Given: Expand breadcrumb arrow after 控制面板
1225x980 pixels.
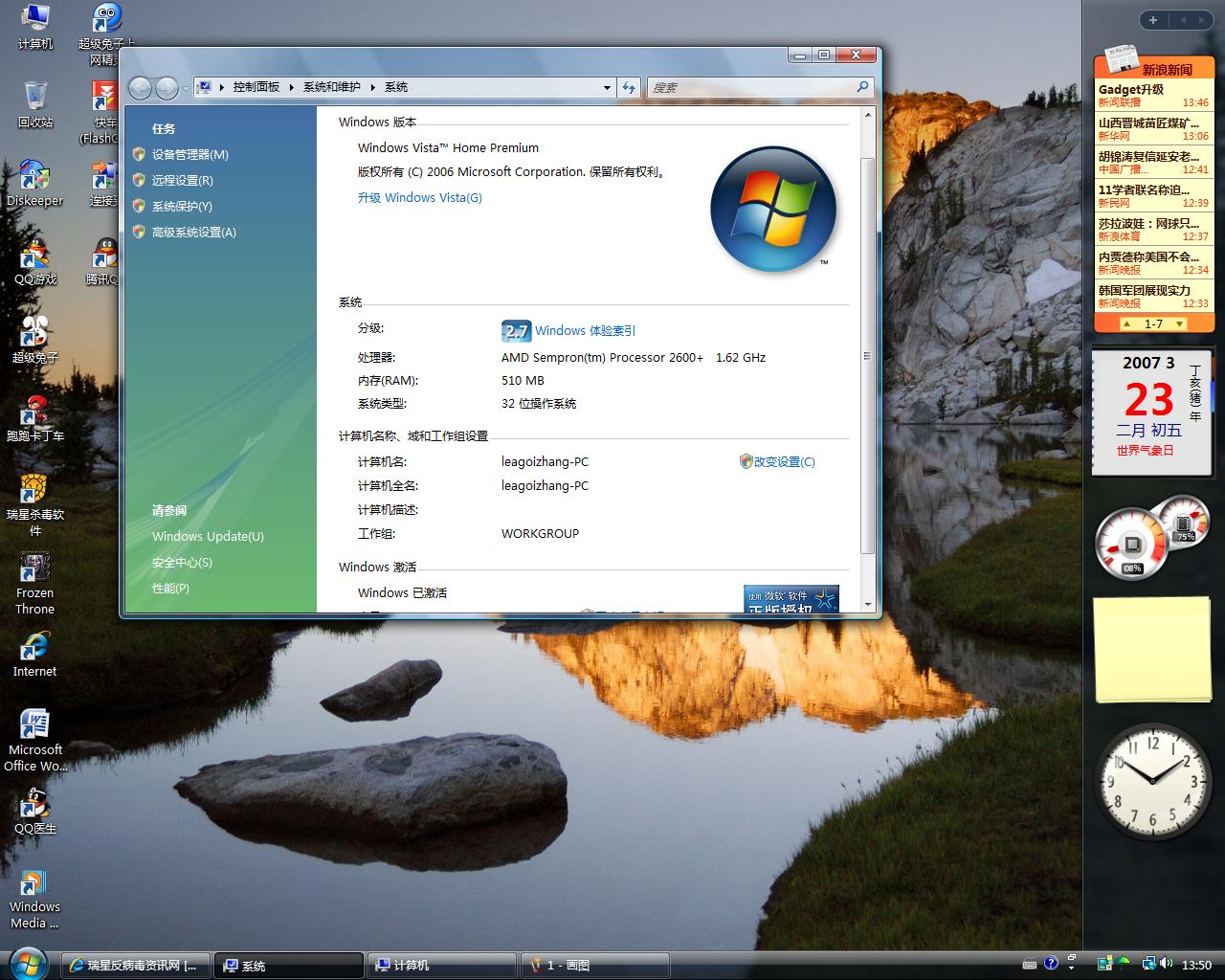Looking at the screenshot, I should (x=292, y=87).
